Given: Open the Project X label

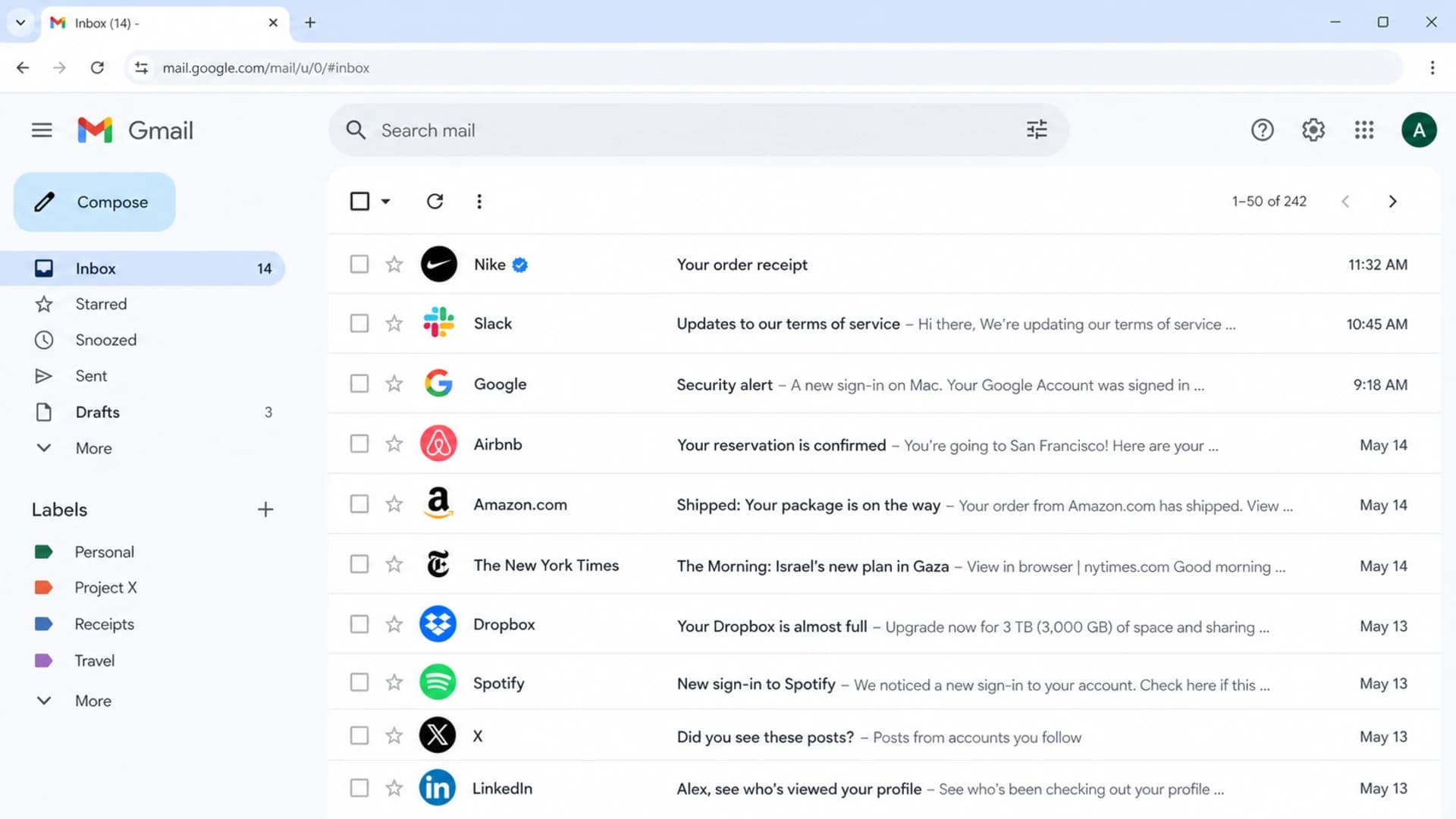Looking at the screenshot, I should (x=105, y=588).
